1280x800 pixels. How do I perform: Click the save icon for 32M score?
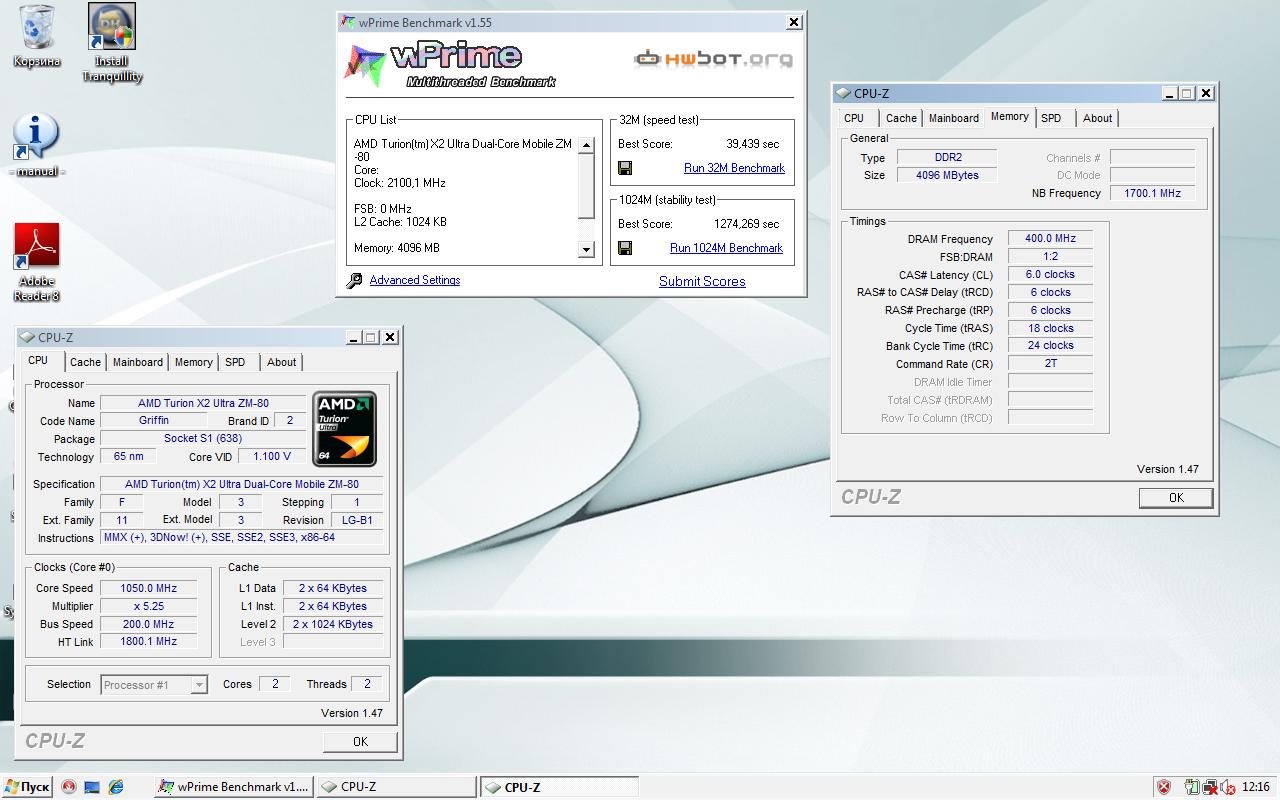tap(625, 168)
